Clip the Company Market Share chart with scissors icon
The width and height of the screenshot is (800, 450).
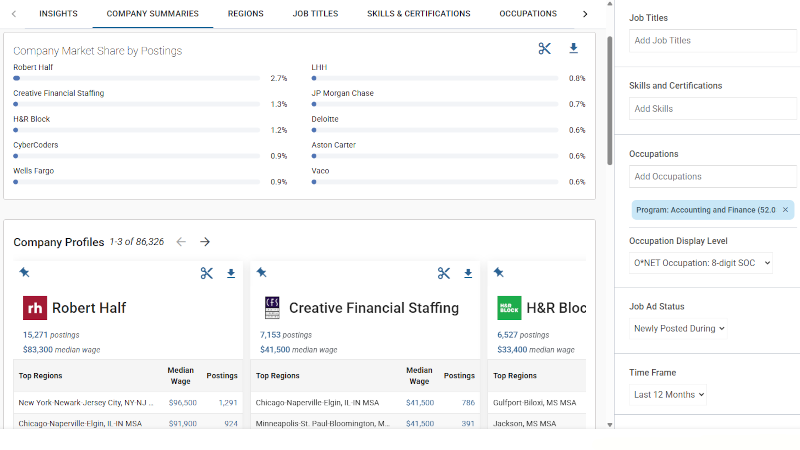(x=544, y=48)
